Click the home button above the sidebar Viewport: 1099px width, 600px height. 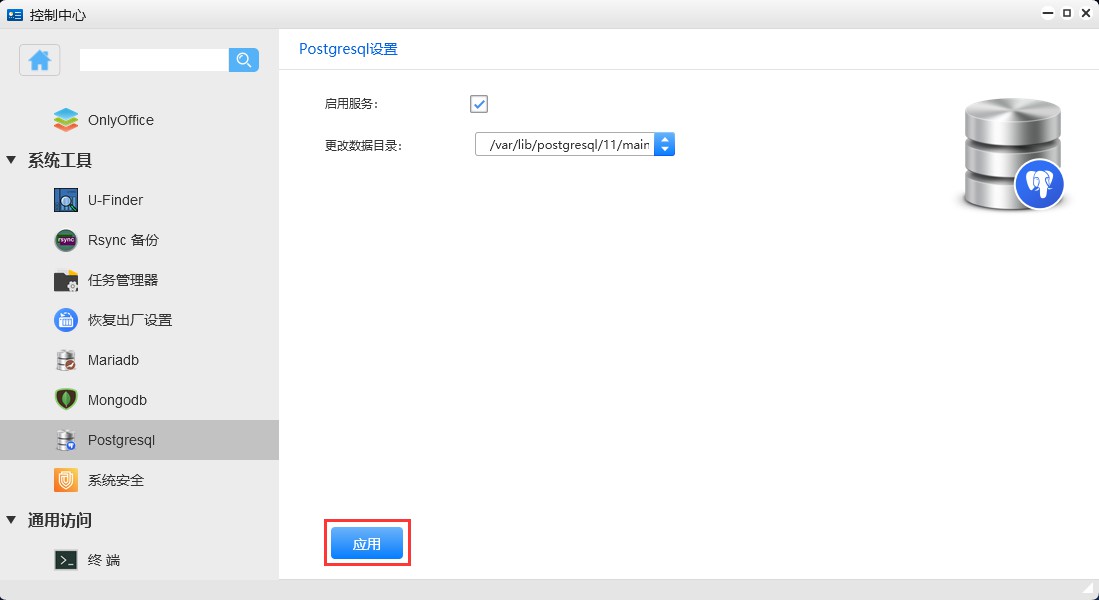(x=38, y=60)
